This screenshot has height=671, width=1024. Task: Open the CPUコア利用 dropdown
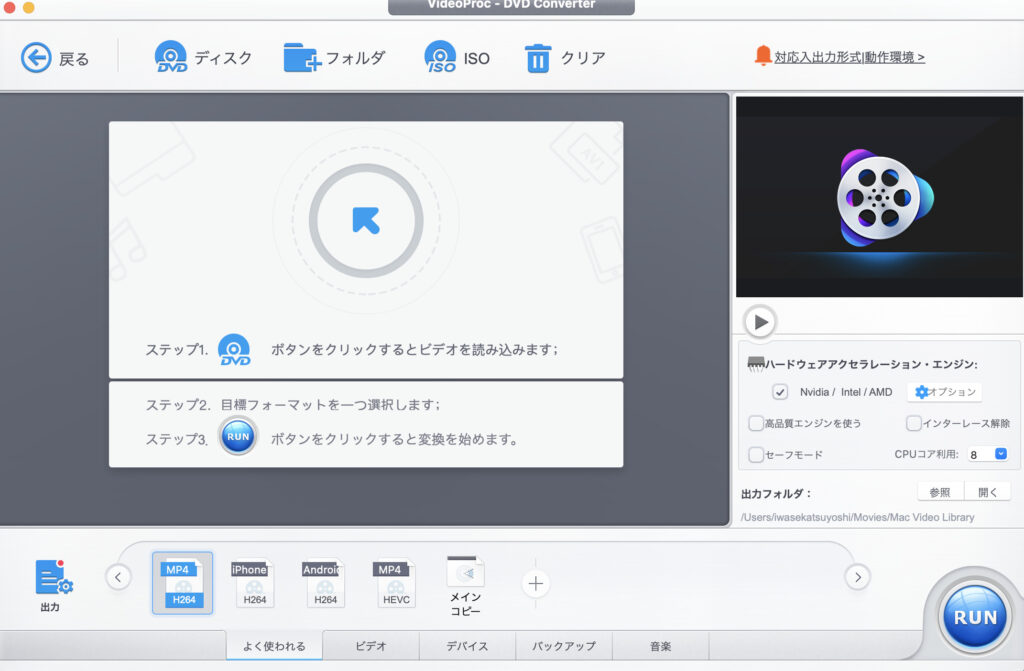point(988,454)
